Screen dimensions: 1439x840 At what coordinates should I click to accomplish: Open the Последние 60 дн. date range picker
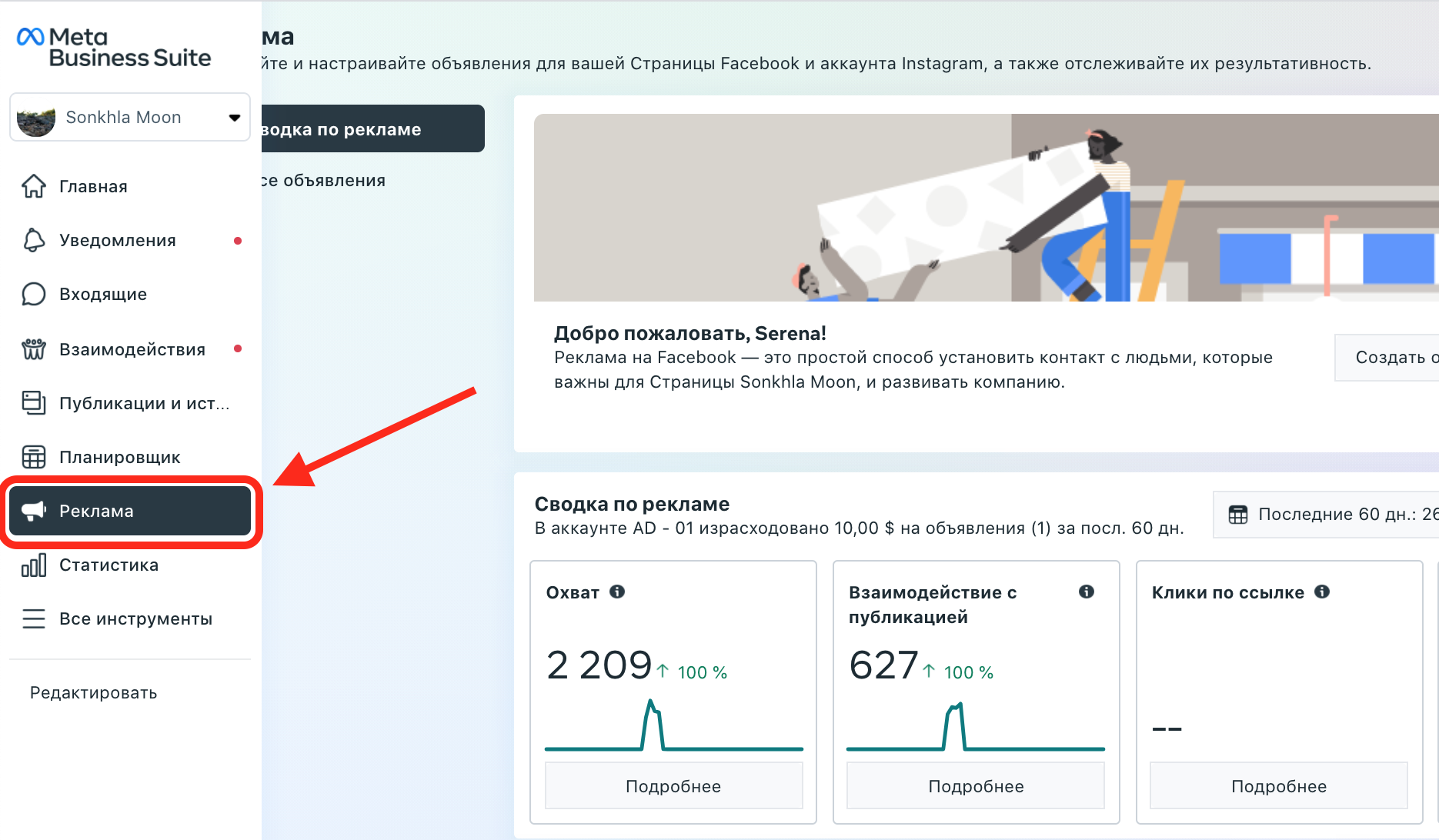(x=1326, y=514)
